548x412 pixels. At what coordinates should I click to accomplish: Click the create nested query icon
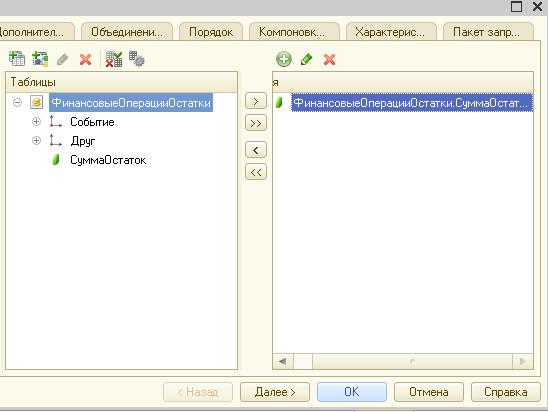coord(40,59)
